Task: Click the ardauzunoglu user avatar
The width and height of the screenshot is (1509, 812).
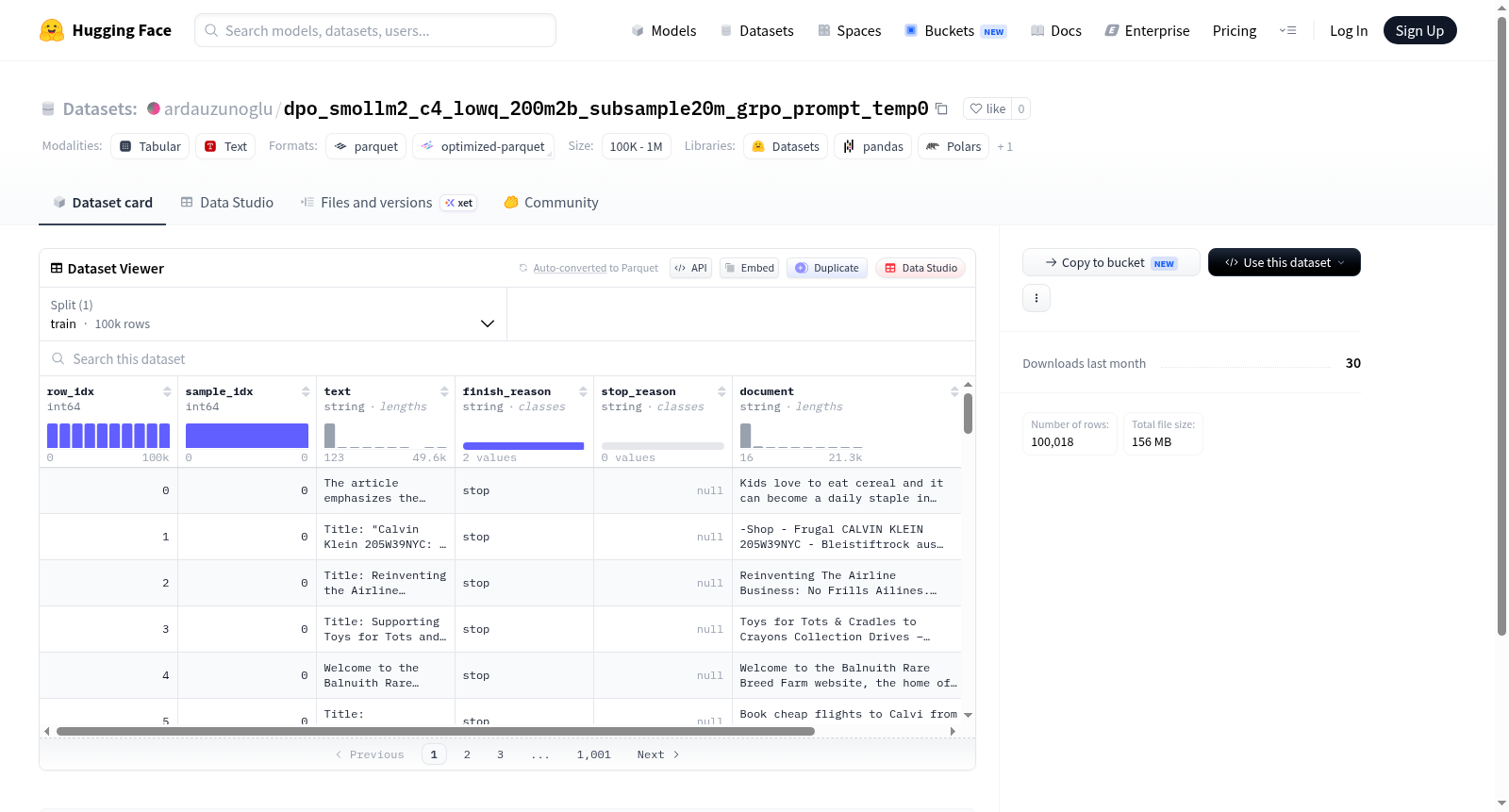Action: [x=154, y=108]
